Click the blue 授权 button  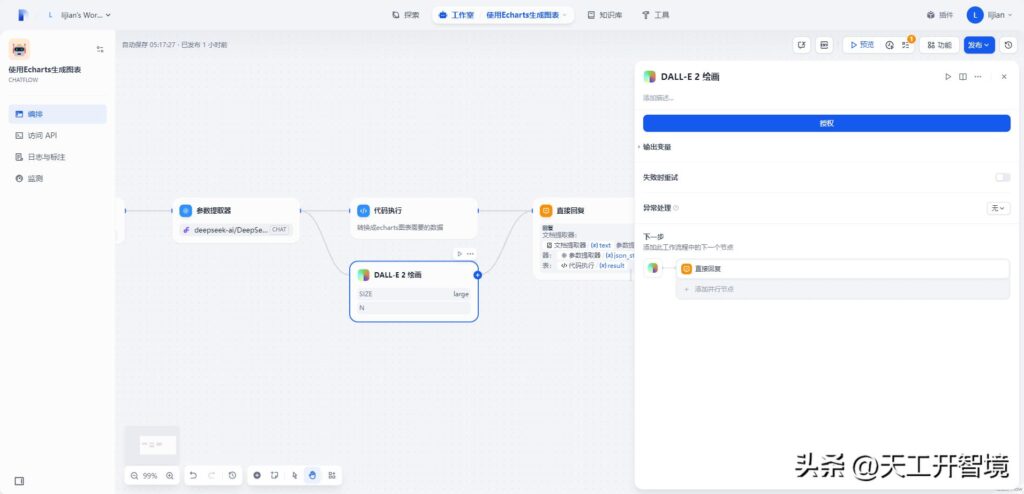pos(826,123)
